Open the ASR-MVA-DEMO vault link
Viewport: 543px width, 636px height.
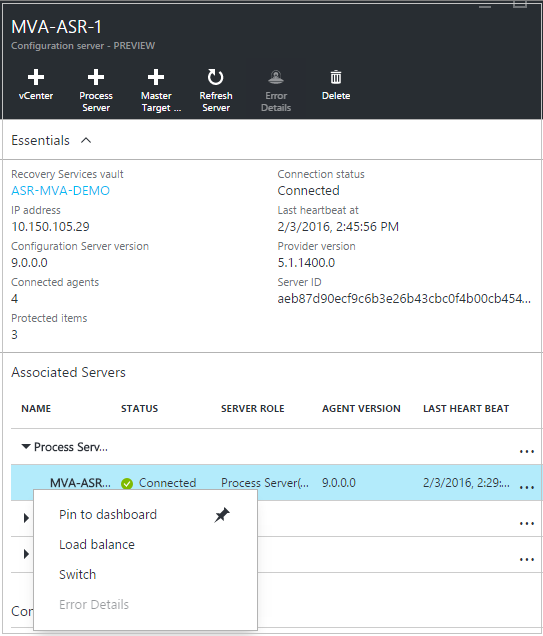click(60, 191)
